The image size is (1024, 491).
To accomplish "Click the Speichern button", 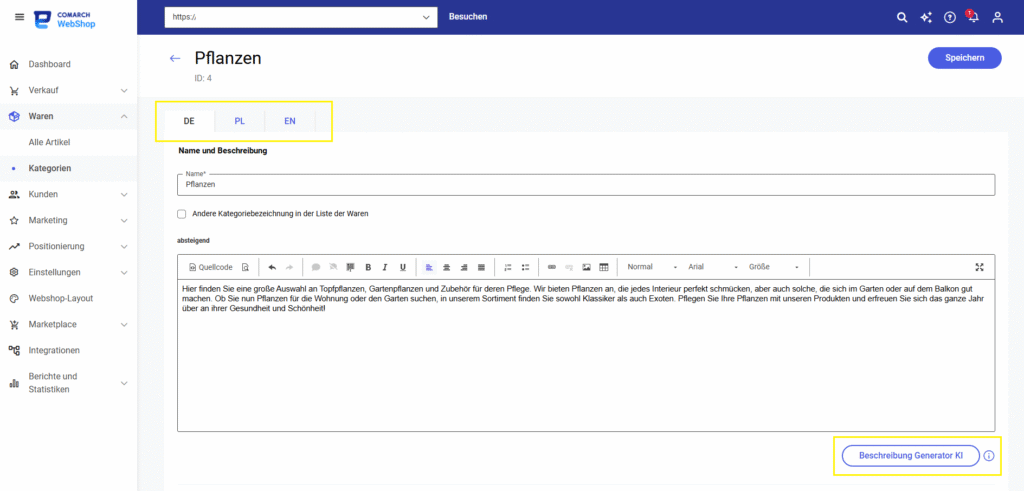I will (x=965, y=57).
